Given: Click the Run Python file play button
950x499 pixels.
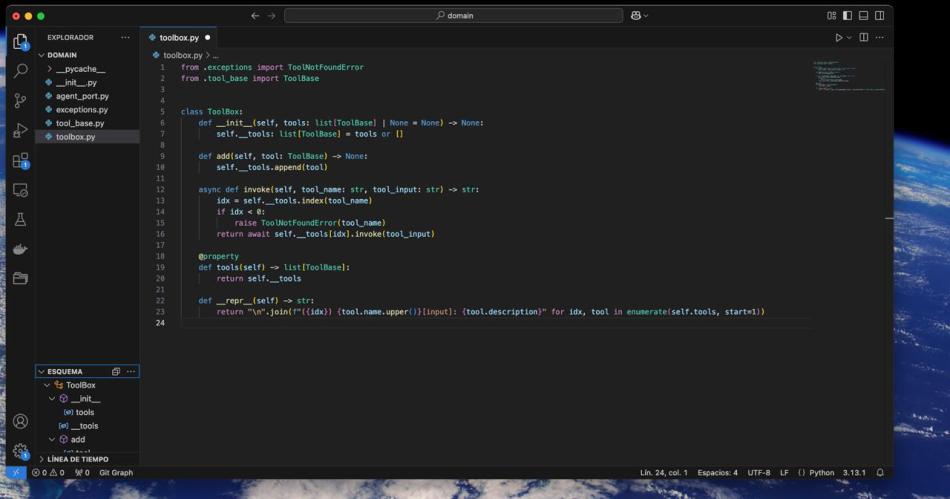Looking at the screenshot, I should pyautogui.click(x=838, y=38).
